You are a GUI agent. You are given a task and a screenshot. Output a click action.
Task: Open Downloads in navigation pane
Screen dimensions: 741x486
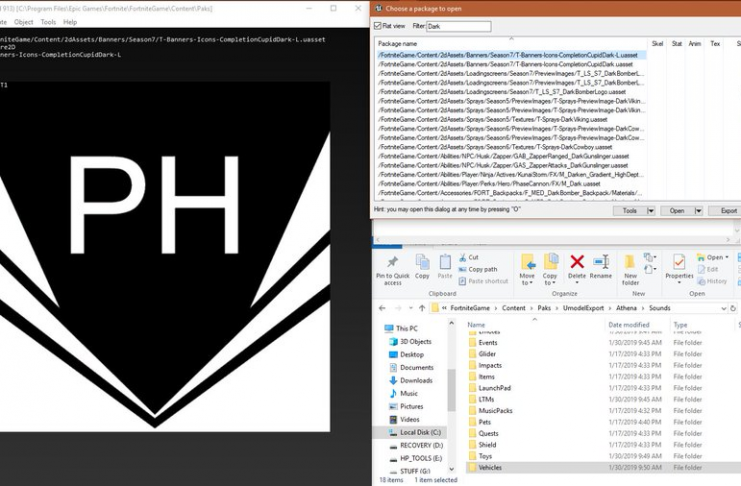(411, 380)
